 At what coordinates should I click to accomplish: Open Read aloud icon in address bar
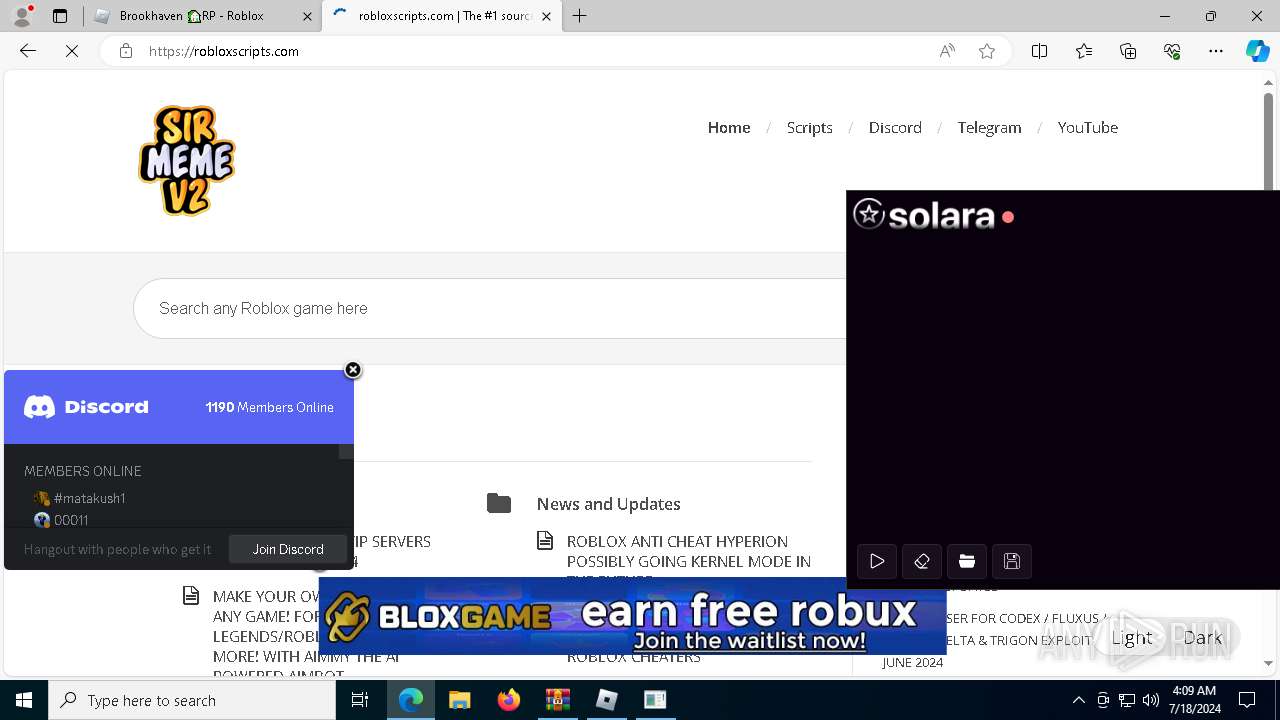[947, 51]
